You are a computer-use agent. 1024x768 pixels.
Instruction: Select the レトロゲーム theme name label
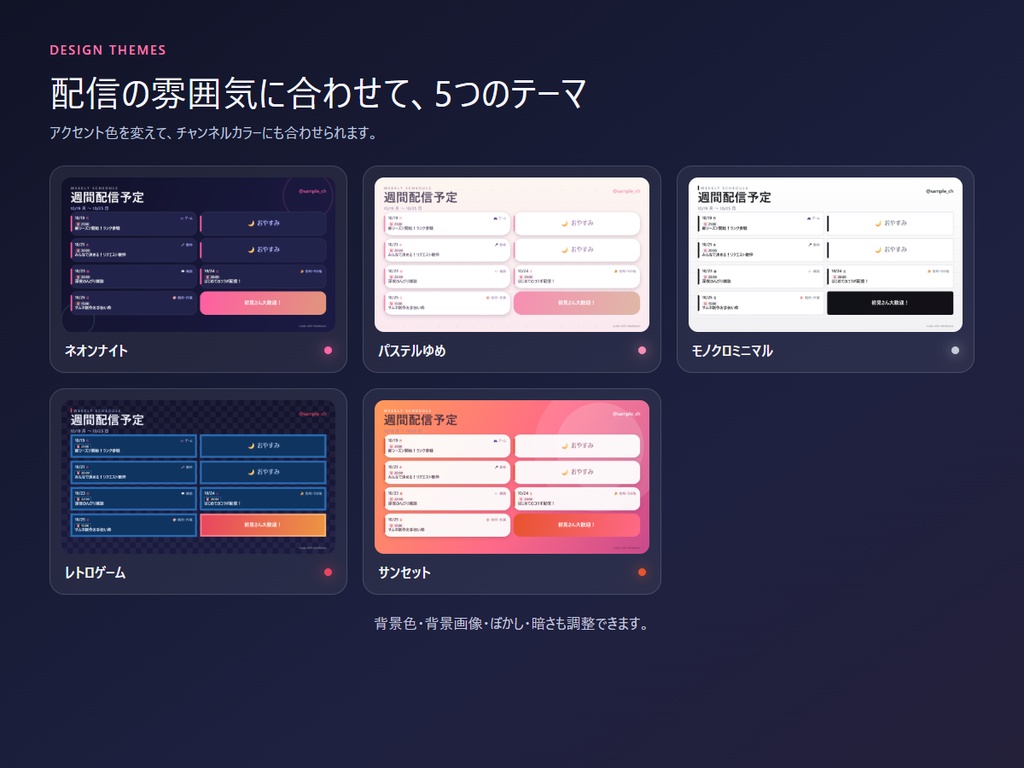(95, 573)
